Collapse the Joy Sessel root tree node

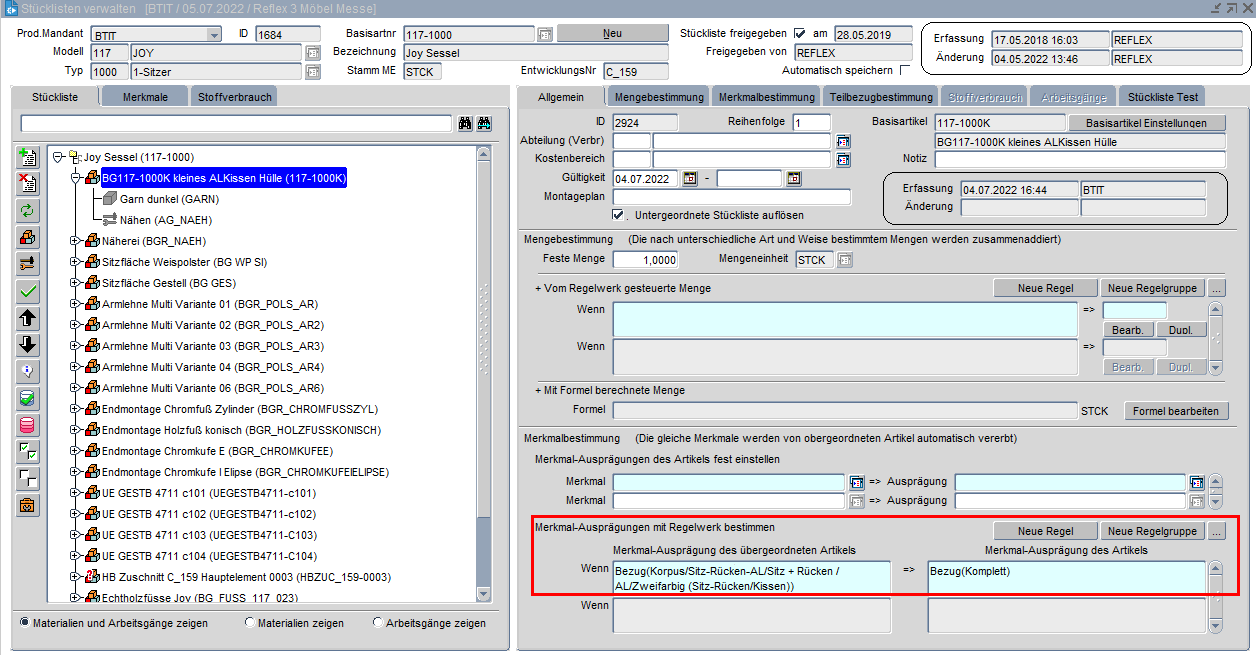pyautogui.click(x=58, y=157)
